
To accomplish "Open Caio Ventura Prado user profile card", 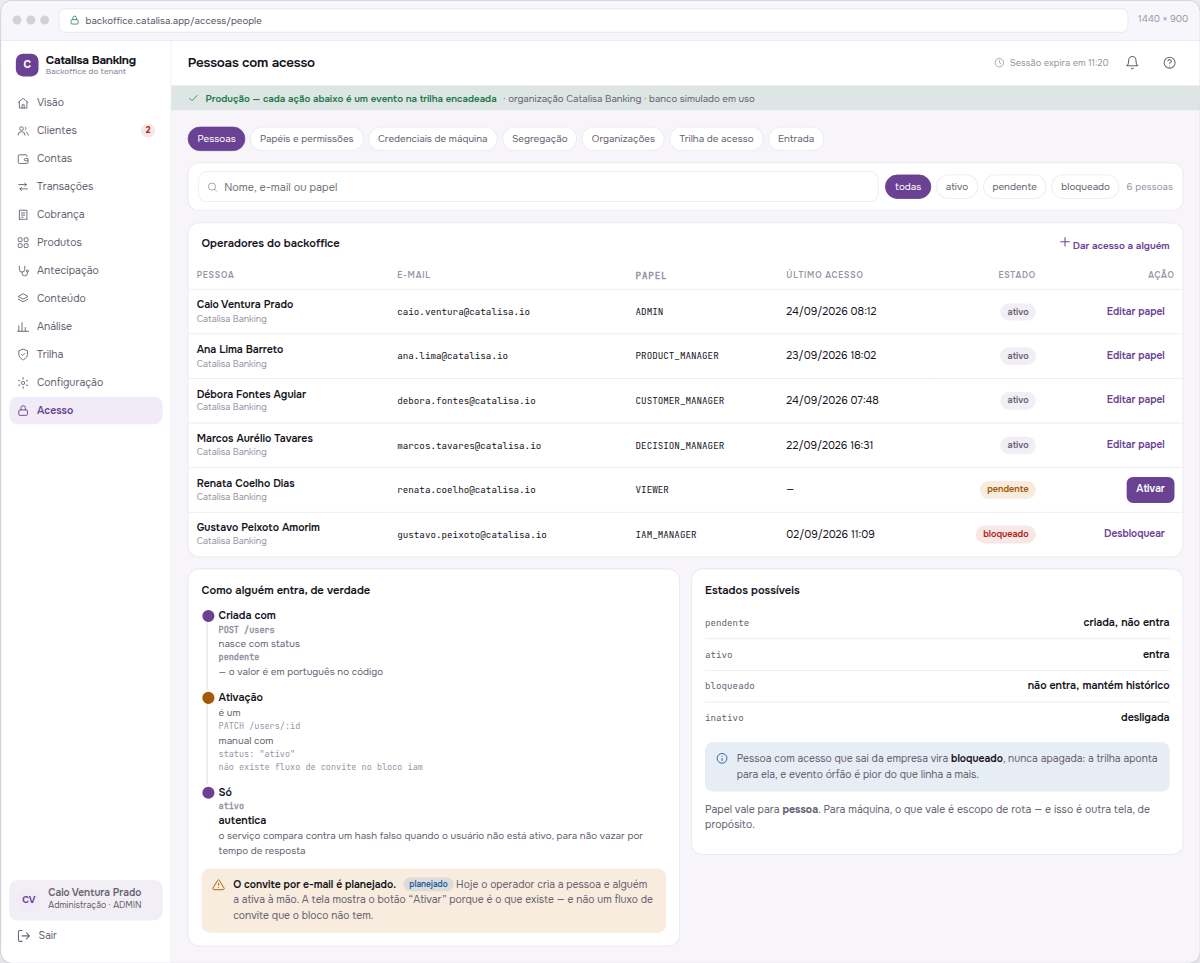I will point(86,900).
